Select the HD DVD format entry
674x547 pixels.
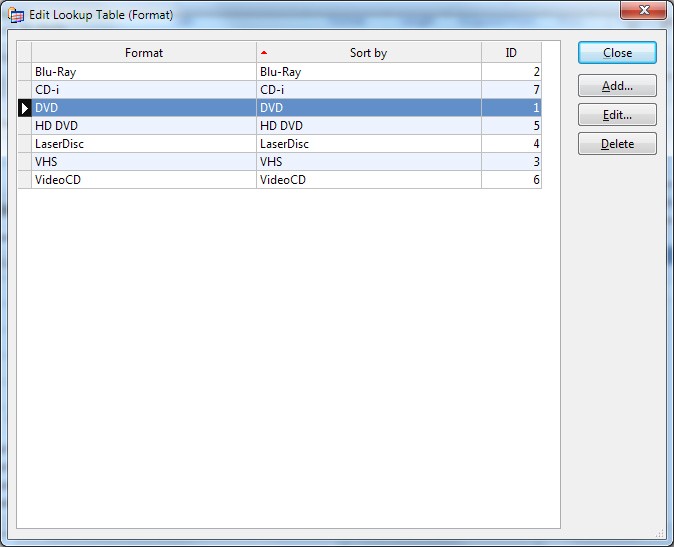(144, 126)
